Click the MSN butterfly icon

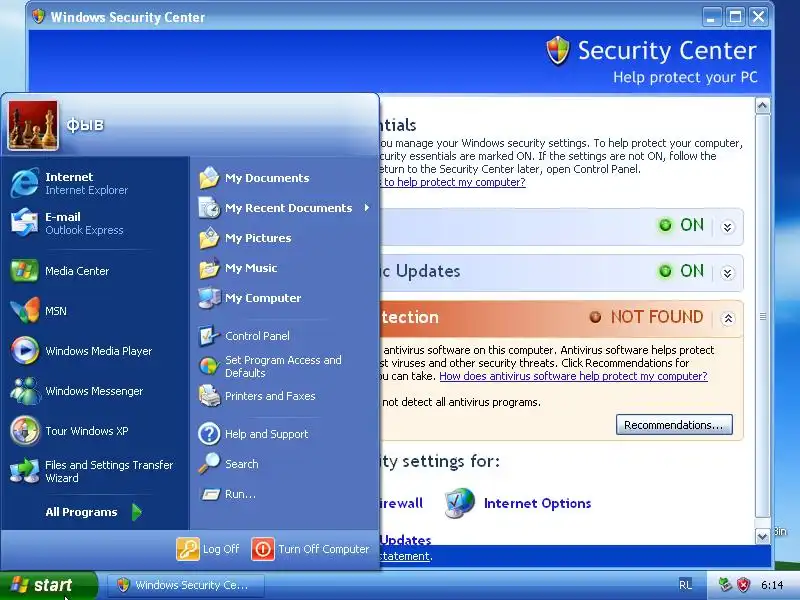(24, 311)
